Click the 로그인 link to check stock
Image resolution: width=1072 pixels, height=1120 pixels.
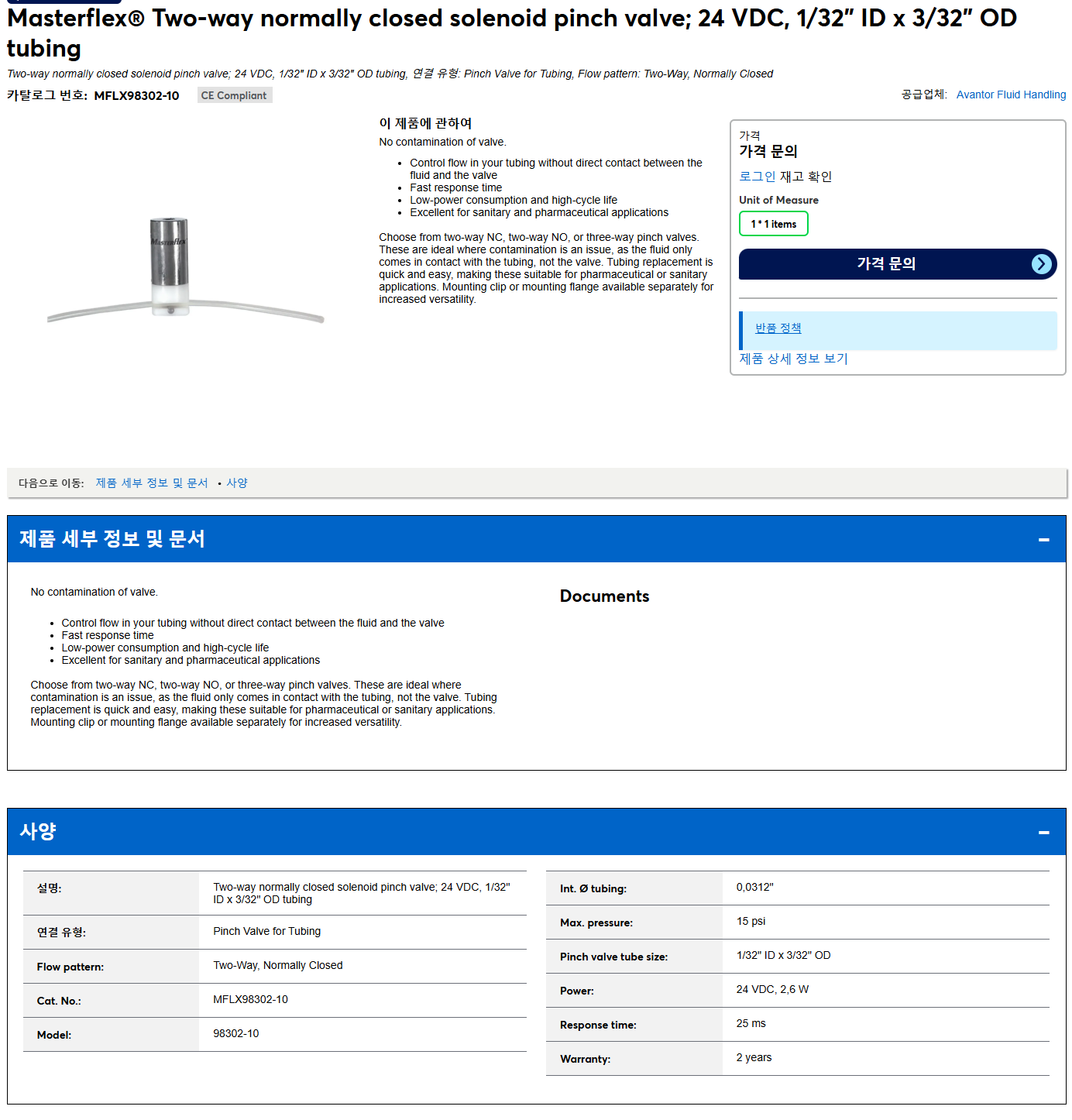tap(757, 177)
